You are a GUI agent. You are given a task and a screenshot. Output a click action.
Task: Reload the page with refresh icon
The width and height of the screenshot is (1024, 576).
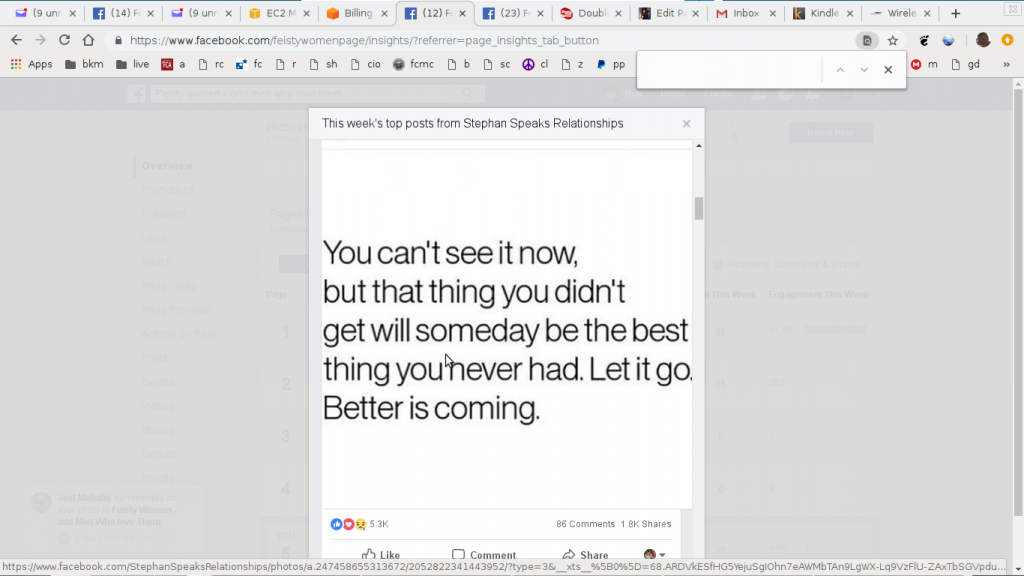coord(64,40)
